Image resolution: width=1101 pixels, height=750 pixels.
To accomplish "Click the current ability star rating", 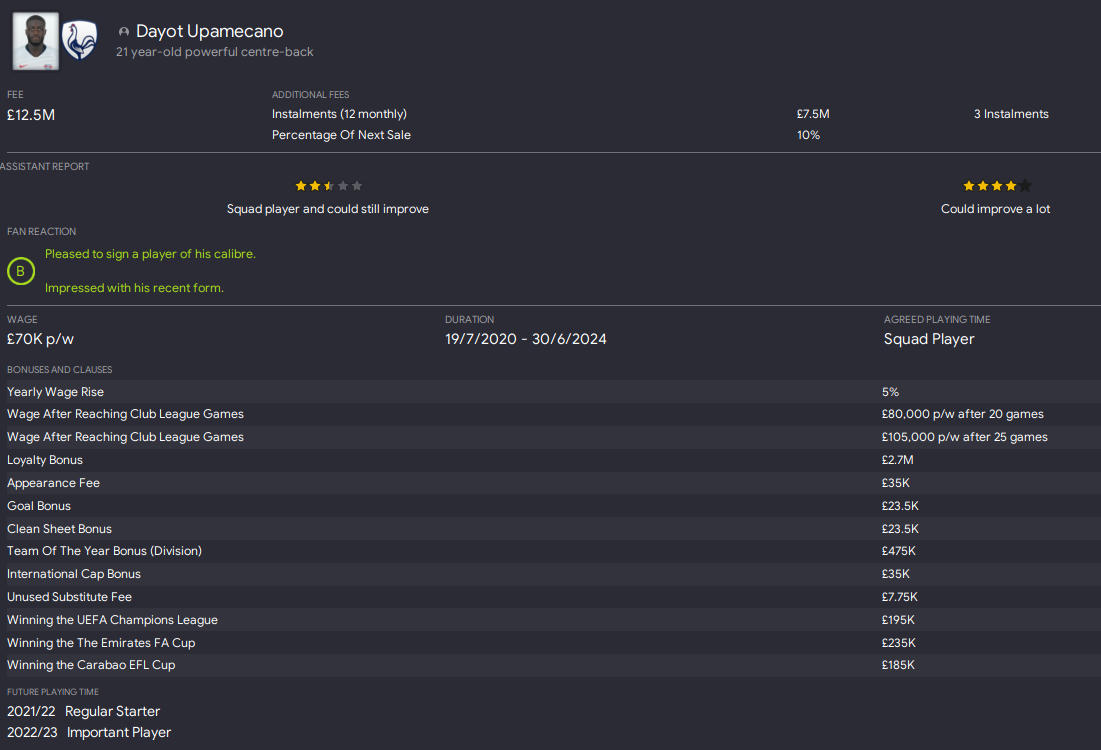I will pyautogui.click(x=328, y=186).
